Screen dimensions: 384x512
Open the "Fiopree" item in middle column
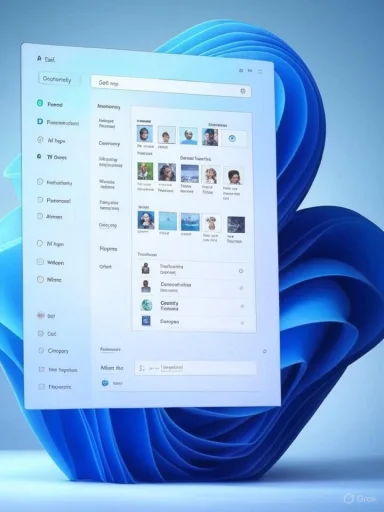tap(108, 249)
